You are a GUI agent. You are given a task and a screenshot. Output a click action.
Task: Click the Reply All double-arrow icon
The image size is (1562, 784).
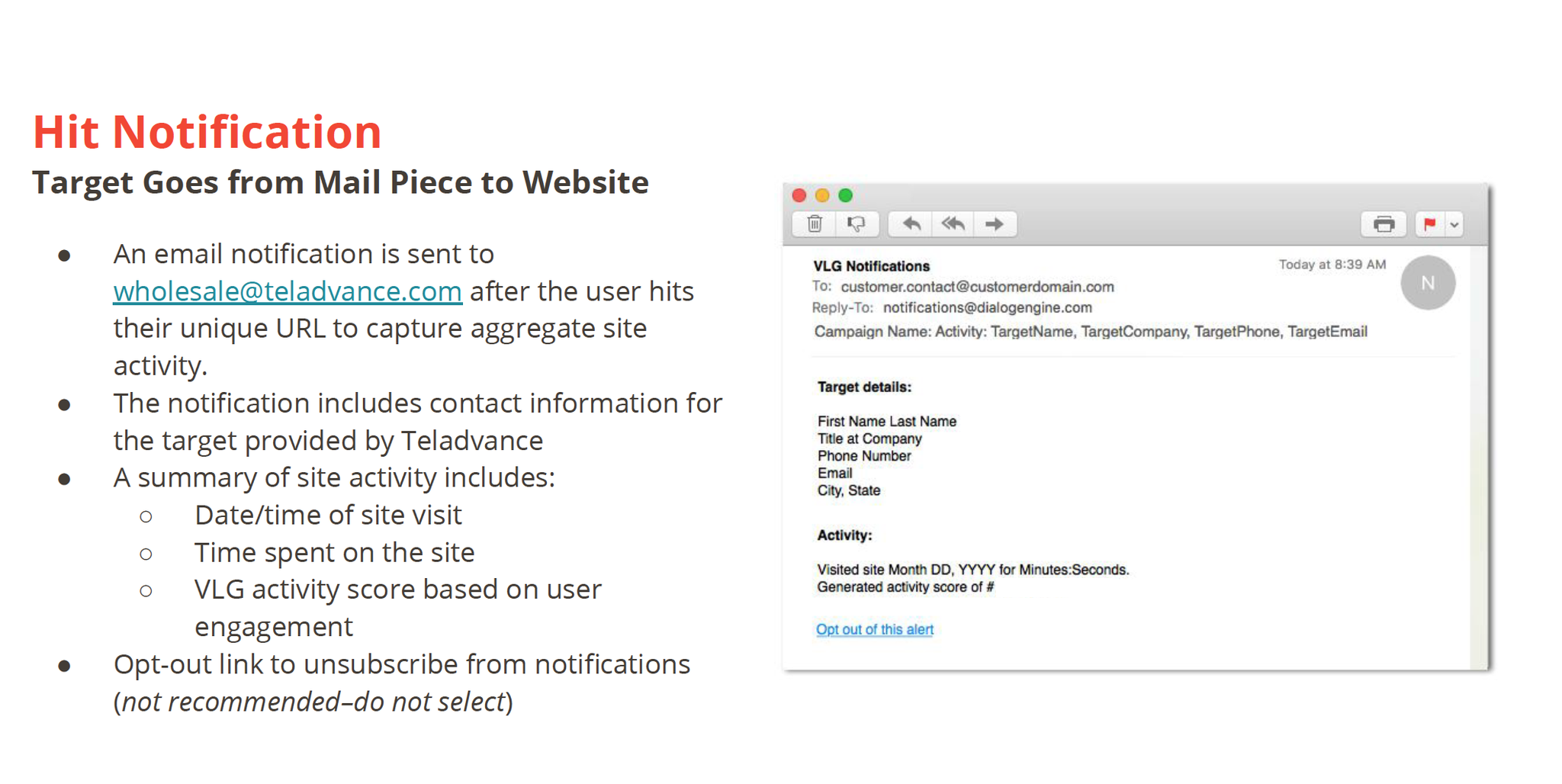tap(953, 224)
